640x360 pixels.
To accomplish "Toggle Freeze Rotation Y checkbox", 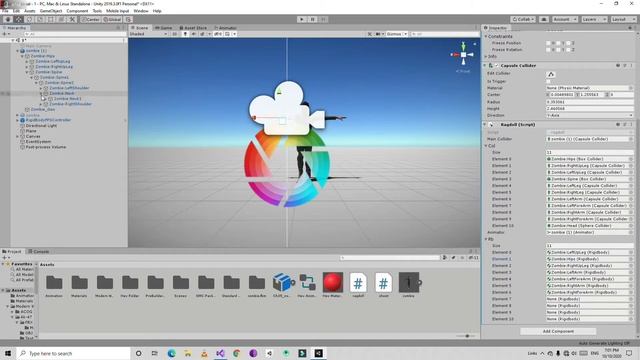I will pyautogui.click(x=558, y=49).
